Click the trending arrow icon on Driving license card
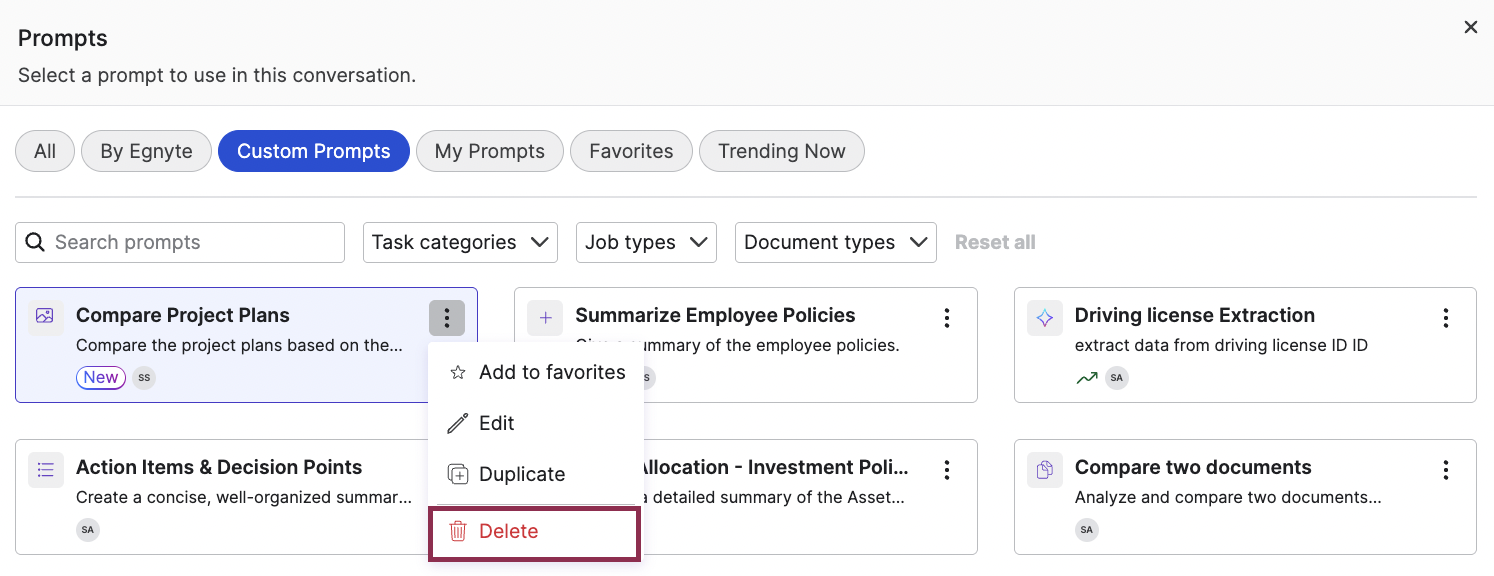 pos(1087,378)
